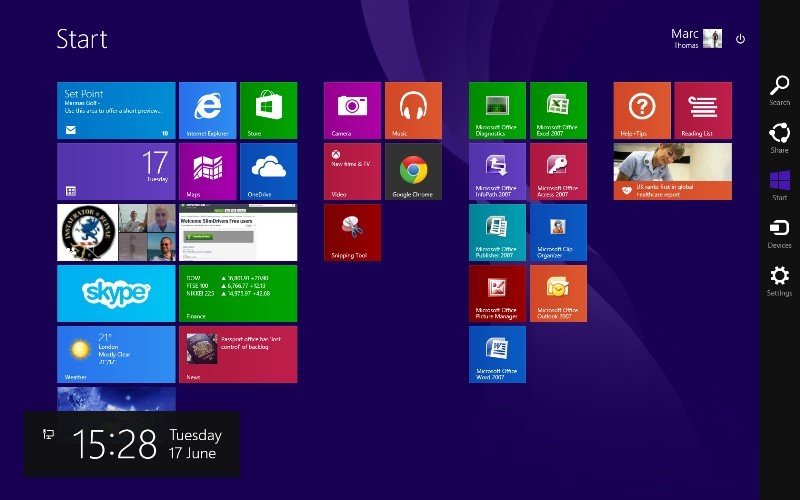Launch Microsoft Office Excel 2007 tile
The width and height of the screenshot is (800, 500).
point(558,110)
